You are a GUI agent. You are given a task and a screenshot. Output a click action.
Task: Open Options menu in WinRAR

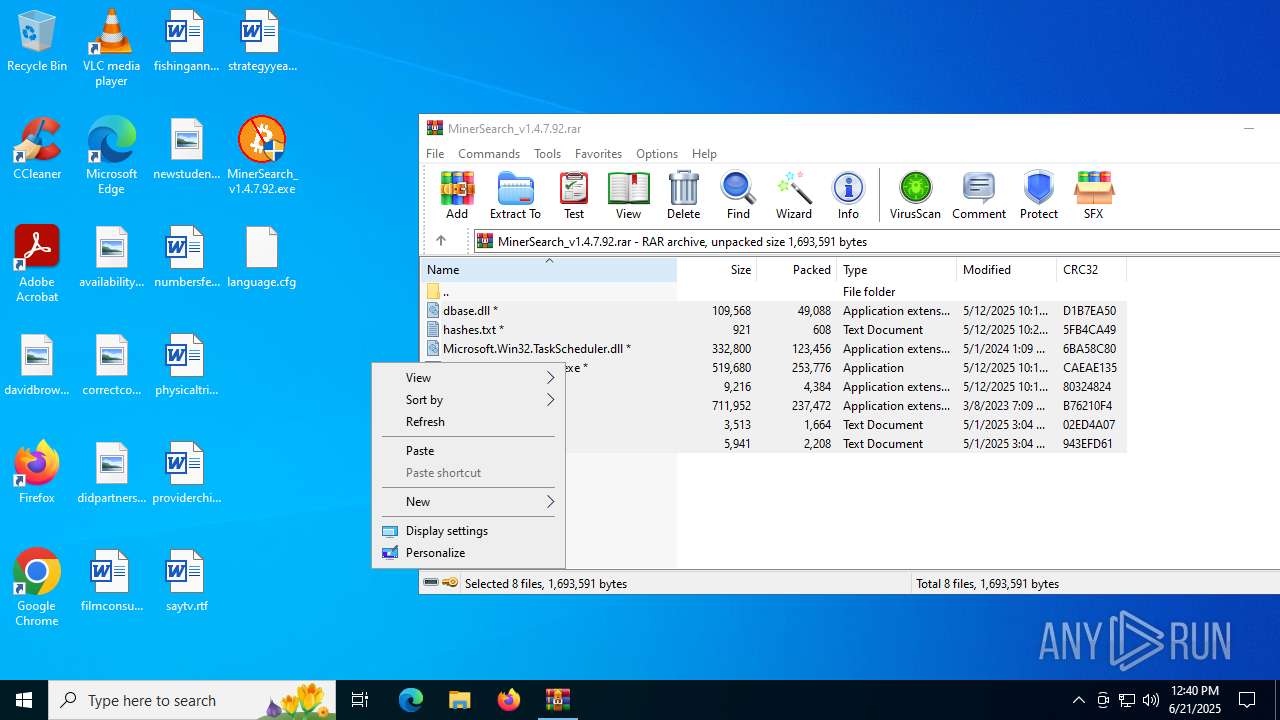click(x=657, y=154)
